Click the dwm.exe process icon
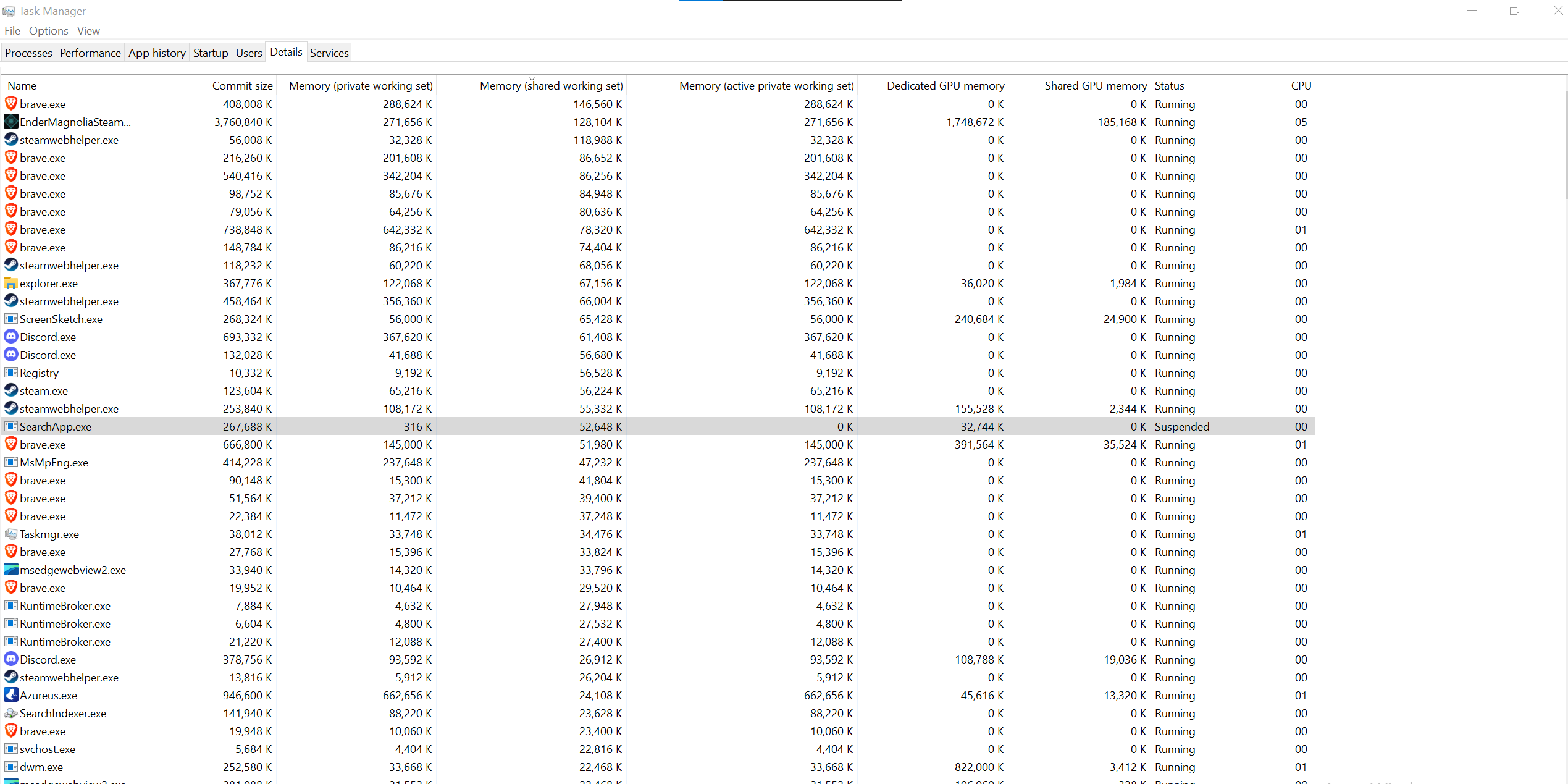This screenshot has height=784, width=1568. (10, 767)
